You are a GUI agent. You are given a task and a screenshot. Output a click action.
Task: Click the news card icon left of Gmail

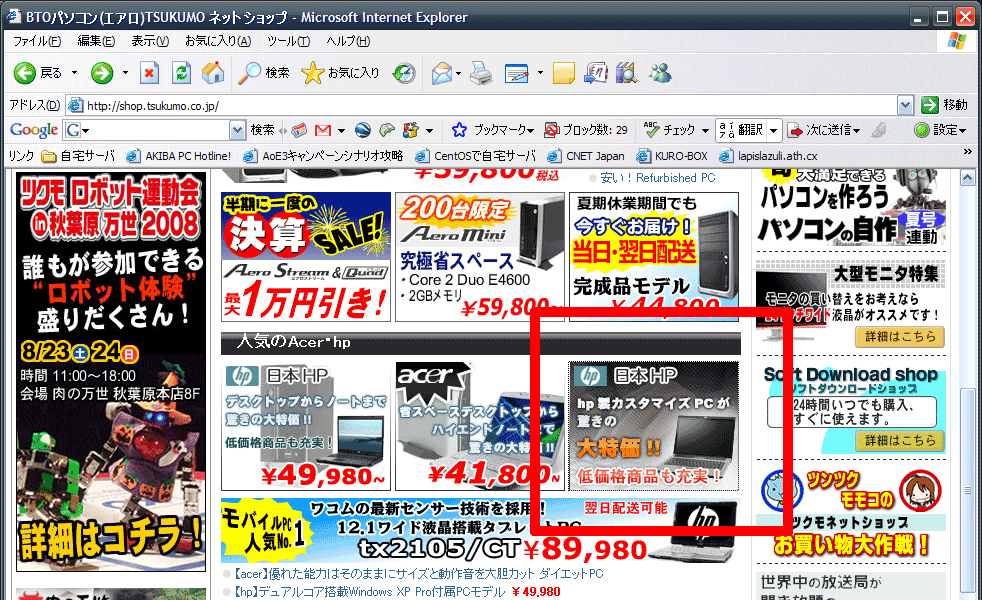pos(299,130)
